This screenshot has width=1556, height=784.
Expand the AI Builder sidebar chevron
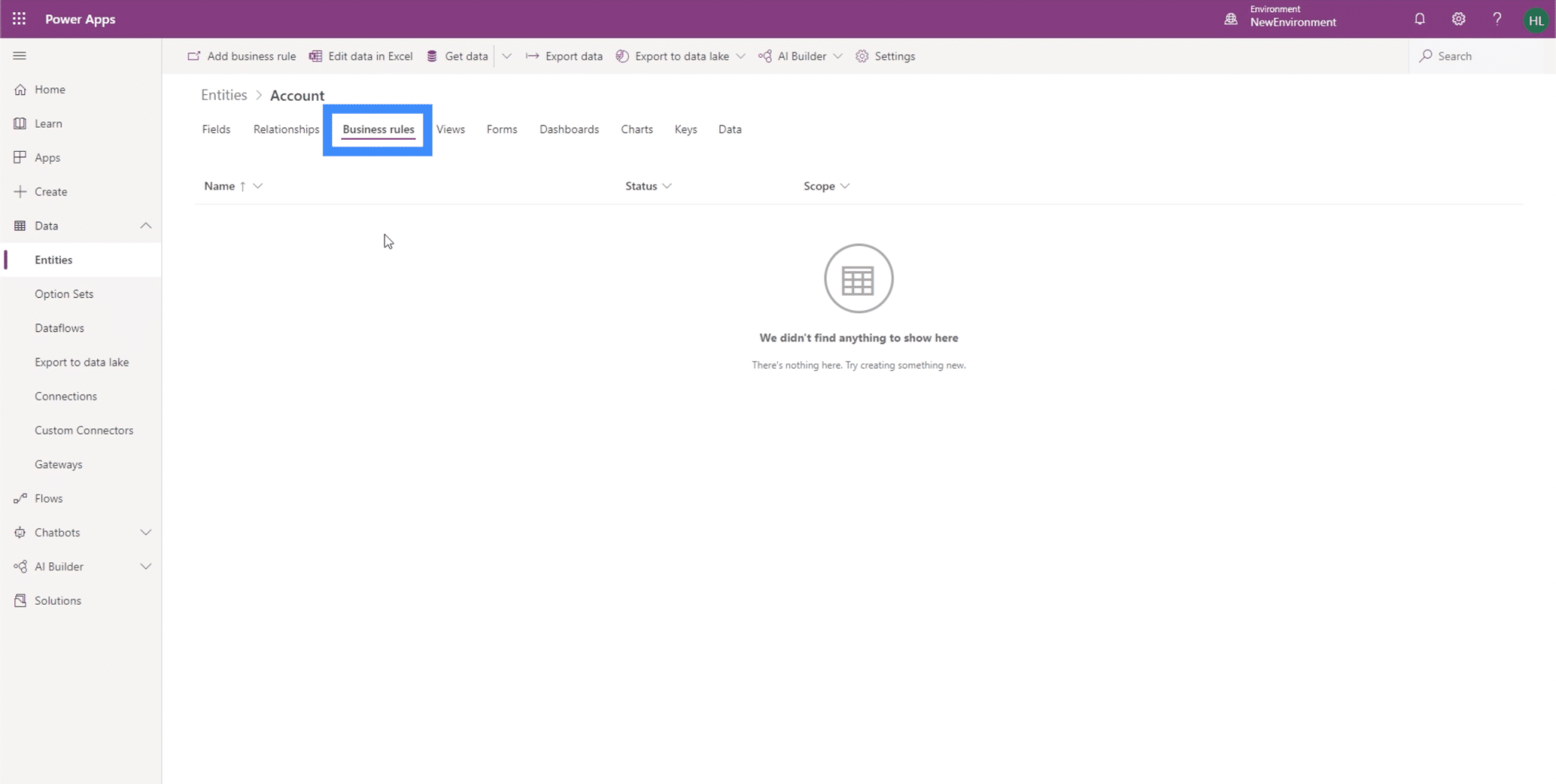(146, 567)
